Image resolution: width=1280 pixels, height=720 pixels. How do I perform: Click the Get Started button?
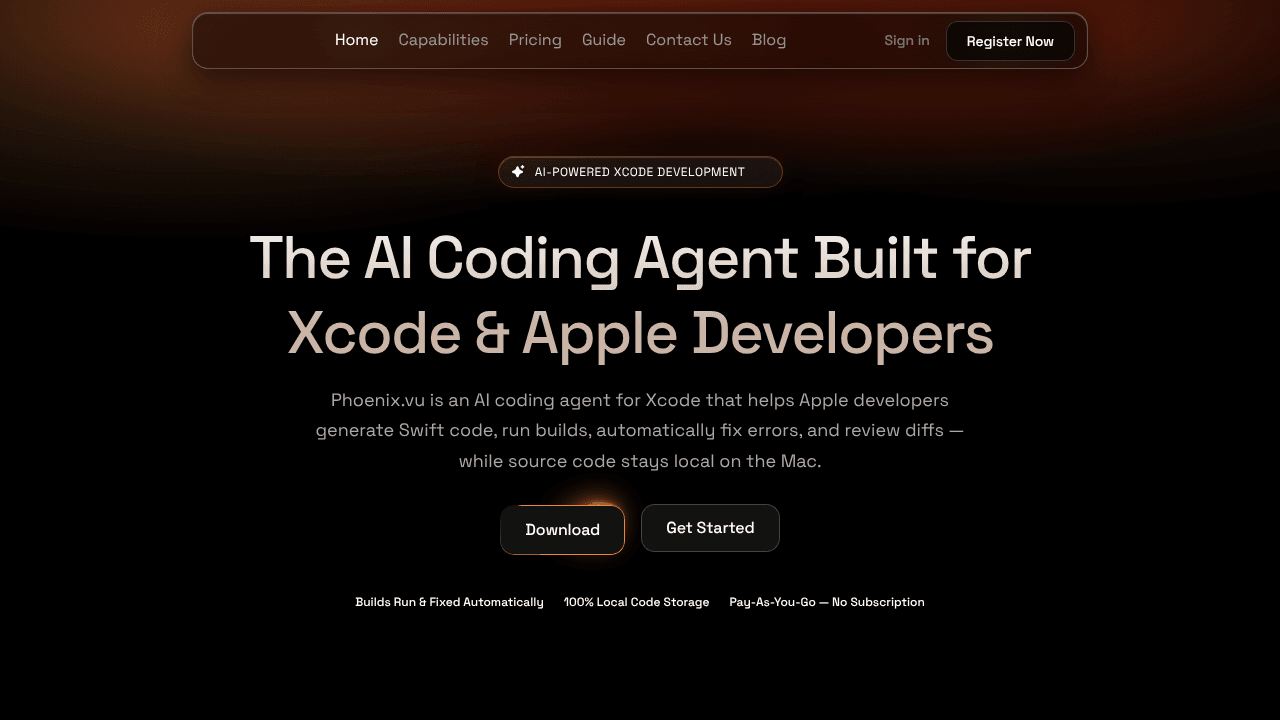click(710, 528)
